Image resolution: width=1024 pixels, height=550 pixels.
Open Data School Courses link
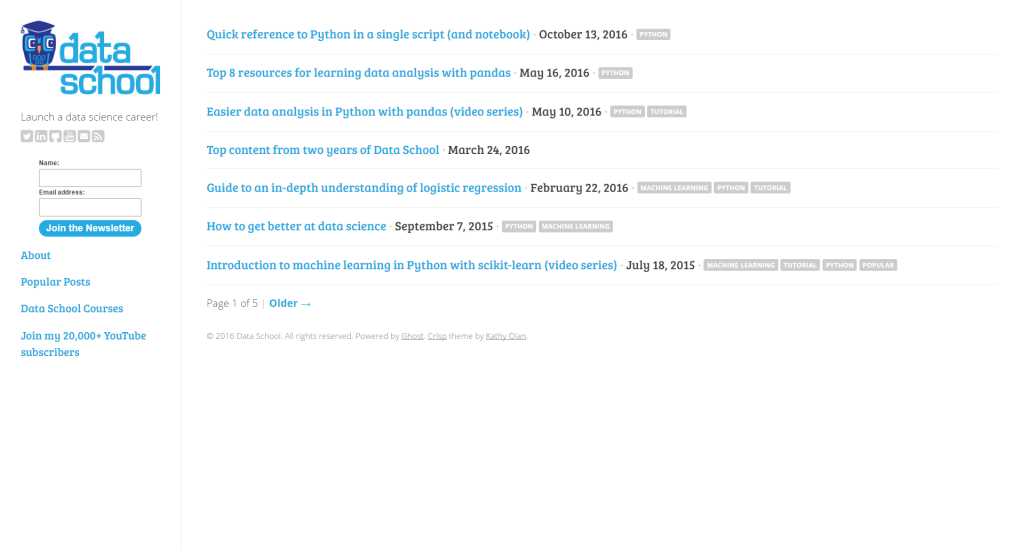pyautogui.click(x=72, y=309)
